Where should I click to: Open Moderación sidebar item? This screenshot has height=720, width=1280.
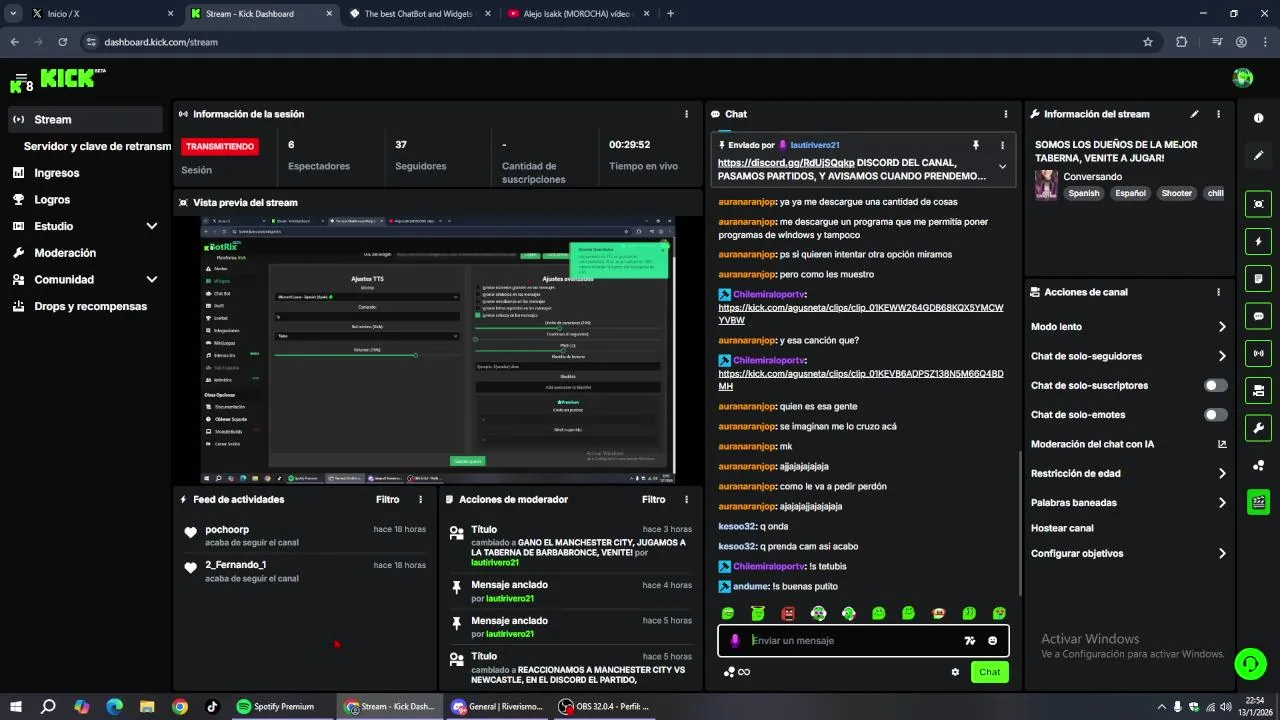pyautogui.click(x=65, y=253)
